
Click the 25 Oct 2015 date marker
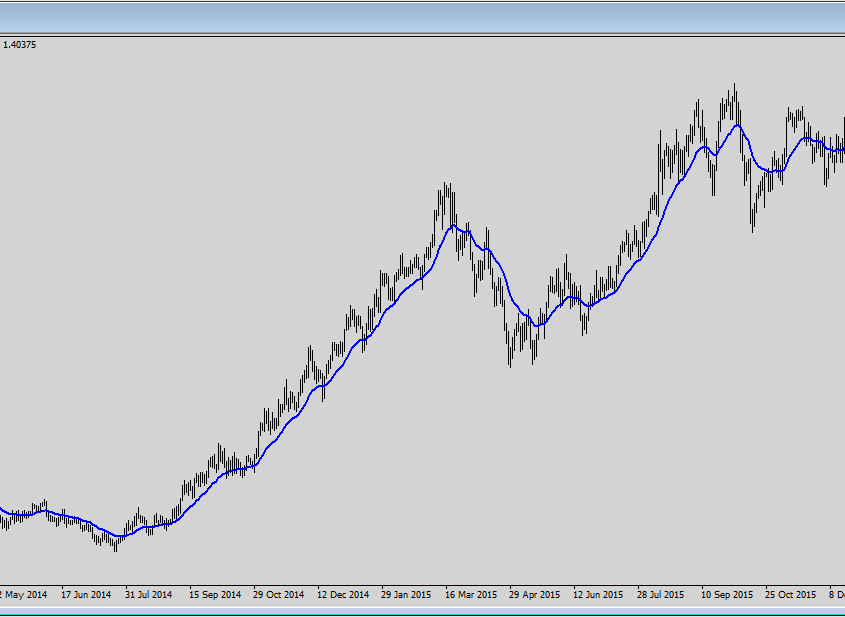pos(791,595)
